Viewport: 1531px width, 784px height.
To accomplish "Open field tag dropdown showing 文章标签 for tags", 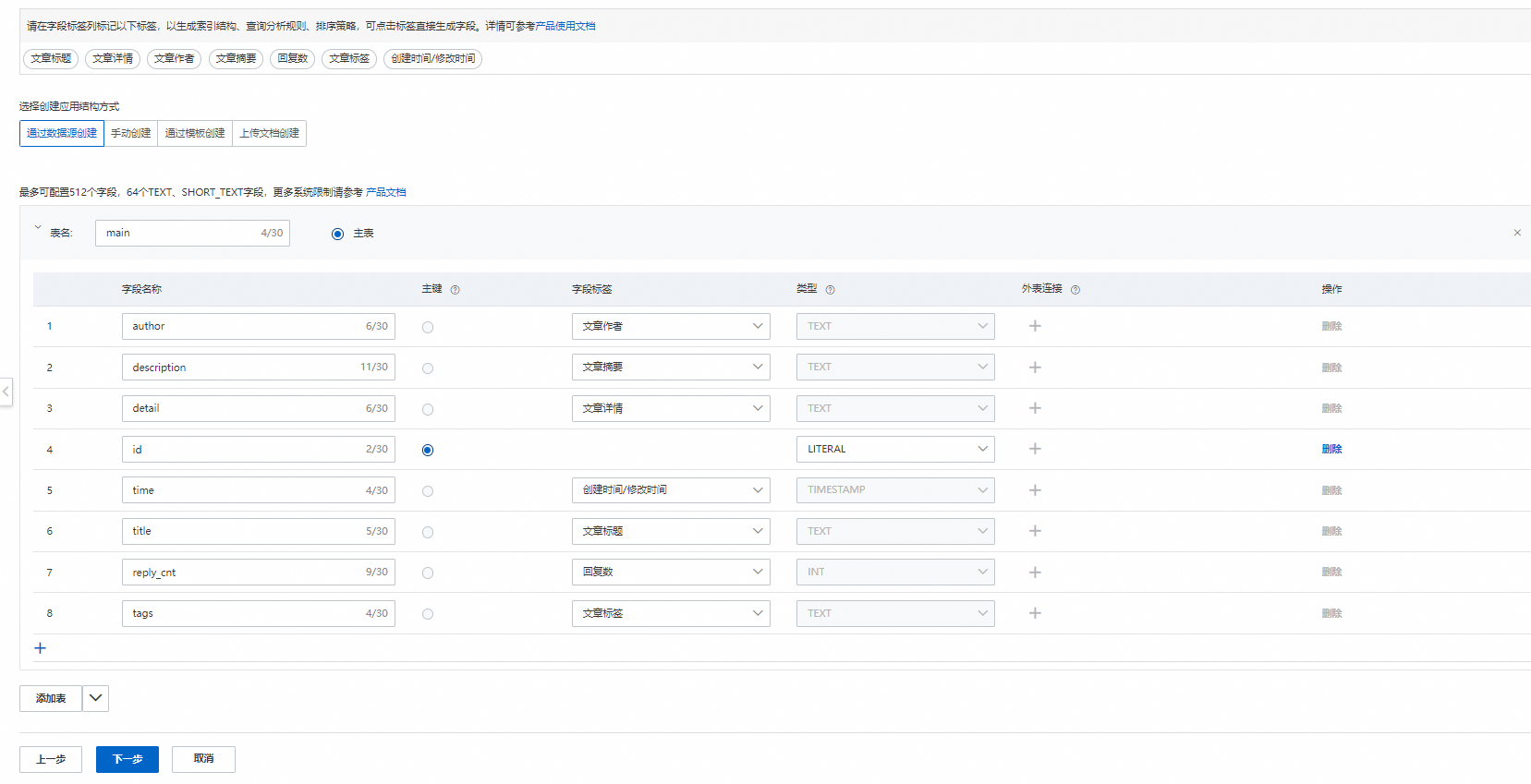I will point(671,613).
